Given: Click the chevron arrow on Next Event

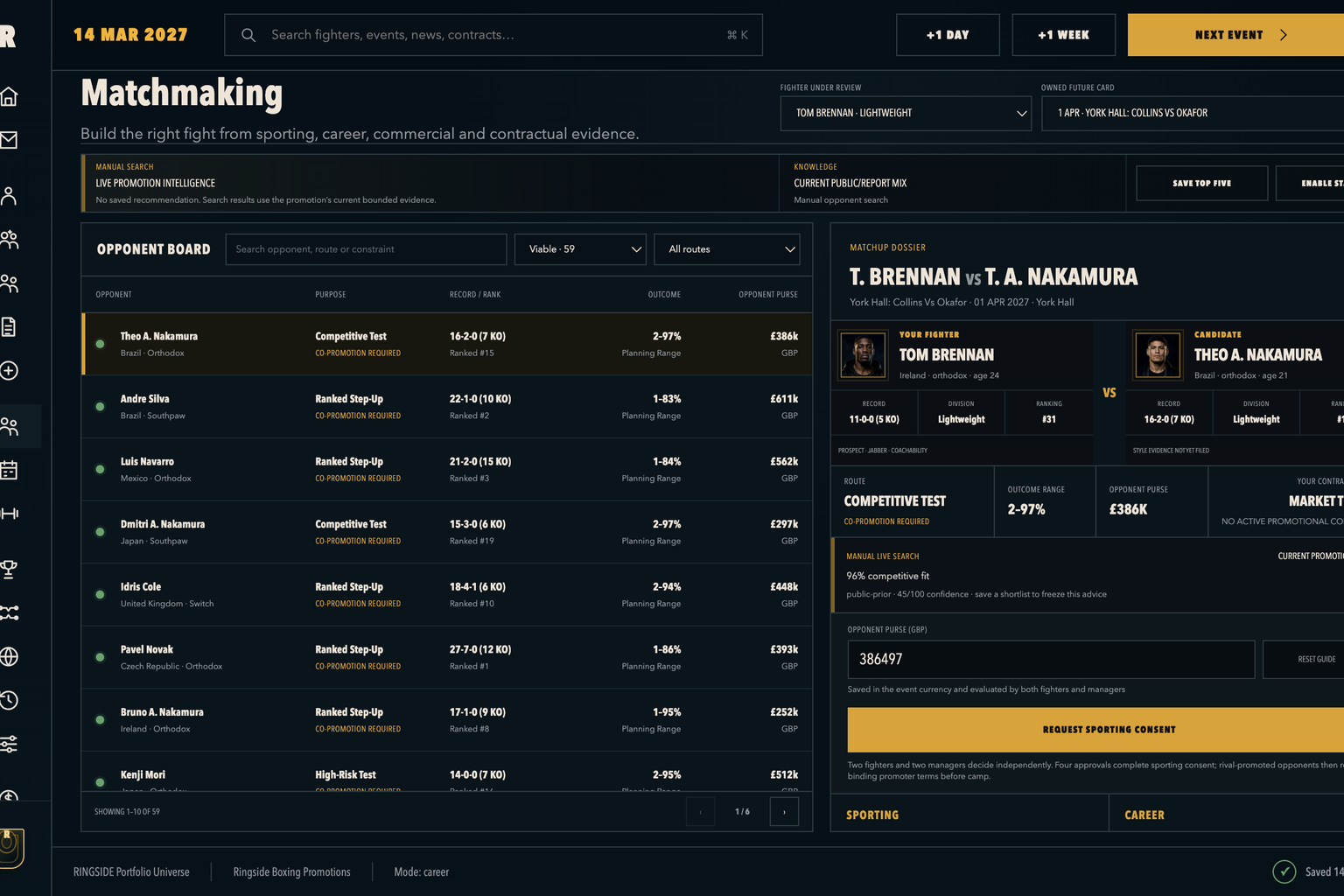Looking at the screenshot, I should (1284, 35).
